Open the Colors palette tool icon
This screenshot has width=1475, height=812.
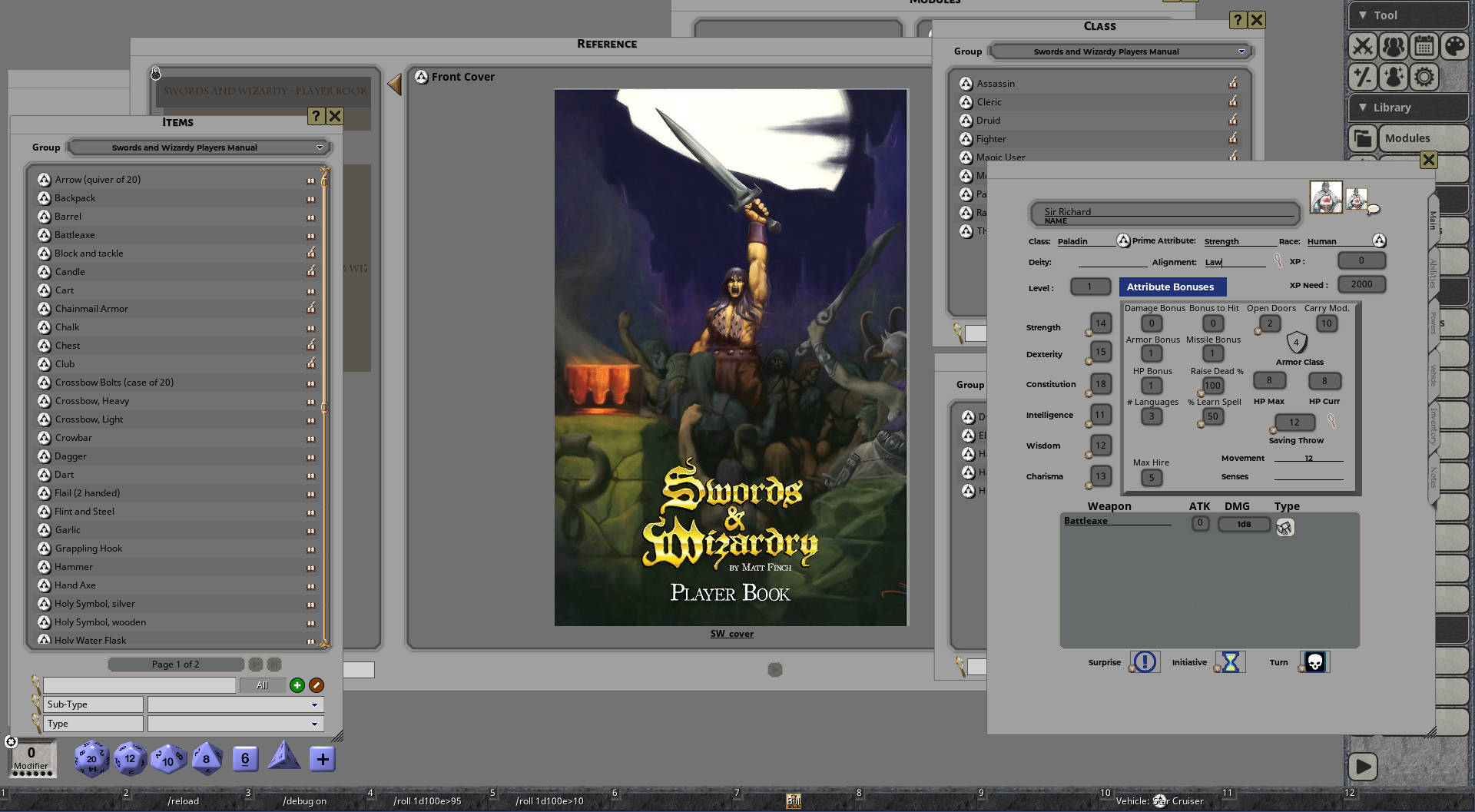pos(1455,46)
